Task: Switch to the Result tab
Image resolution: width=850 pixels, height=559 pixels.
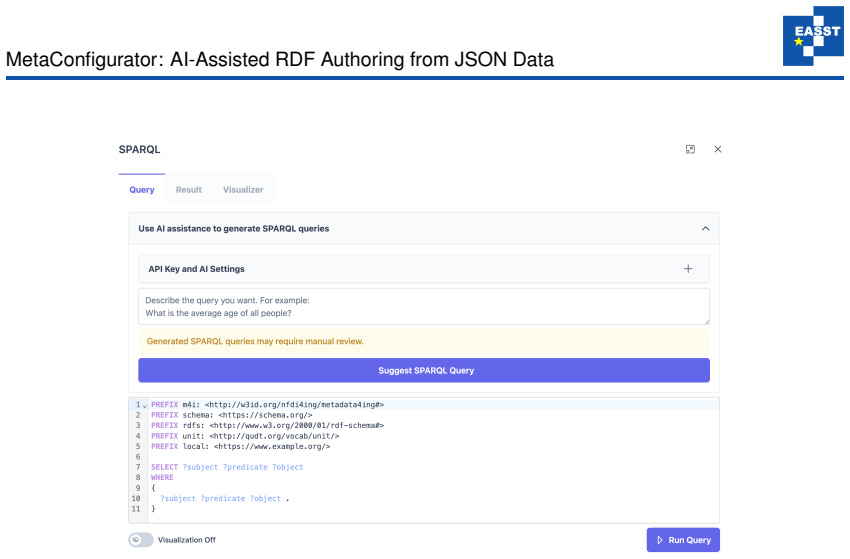Action: pyautogui.click(x=189, y=190)
